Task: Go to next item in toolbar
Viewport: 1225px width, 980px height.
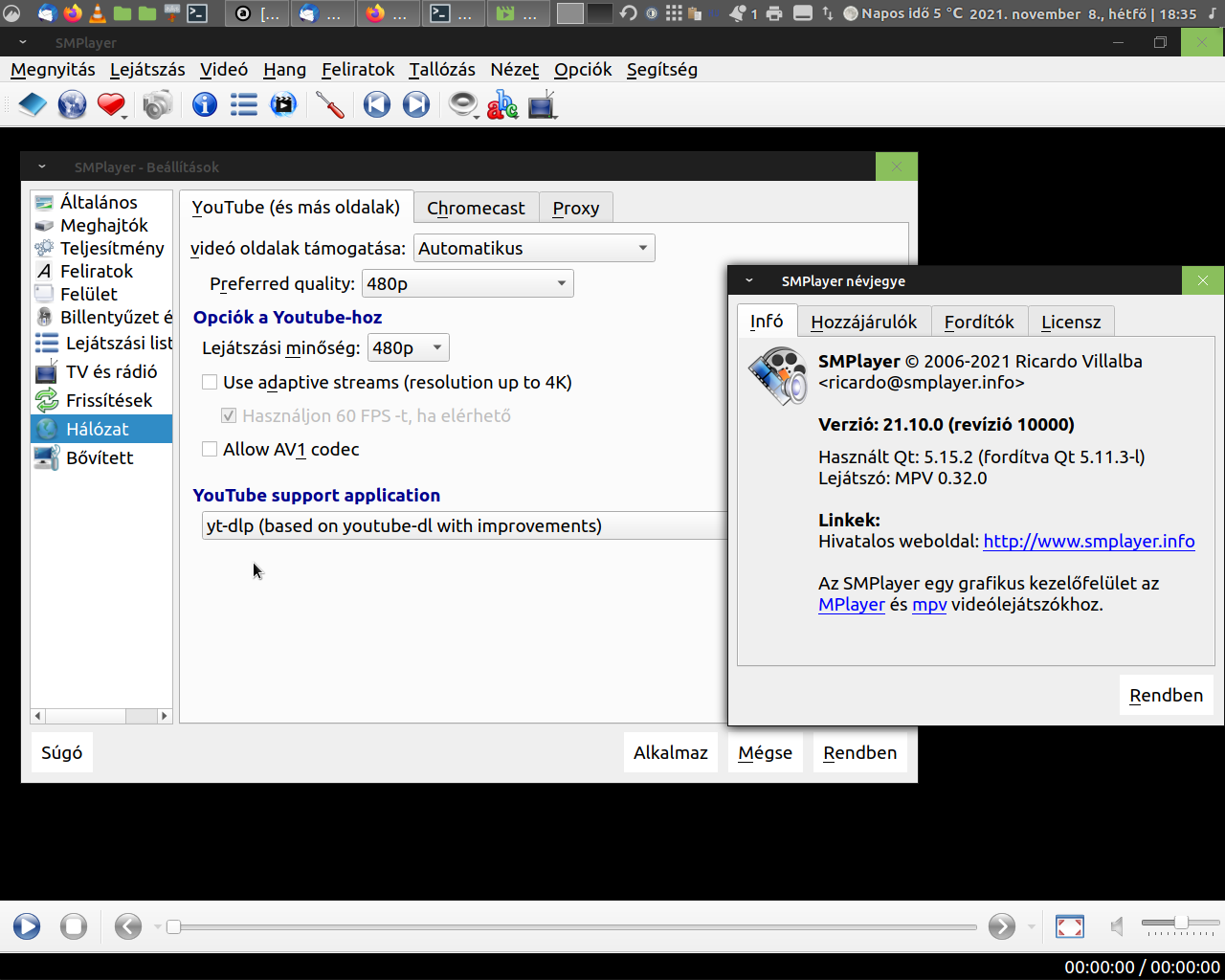Action: 416,104
